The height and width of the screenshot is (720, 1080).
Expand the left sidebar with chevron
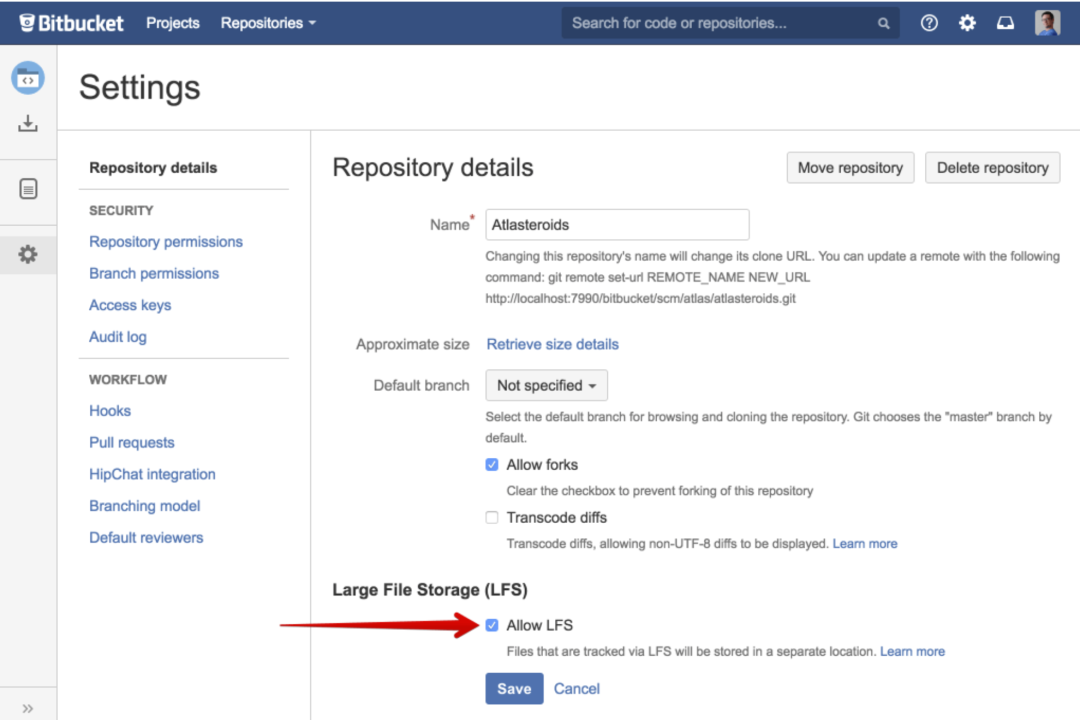28,708
